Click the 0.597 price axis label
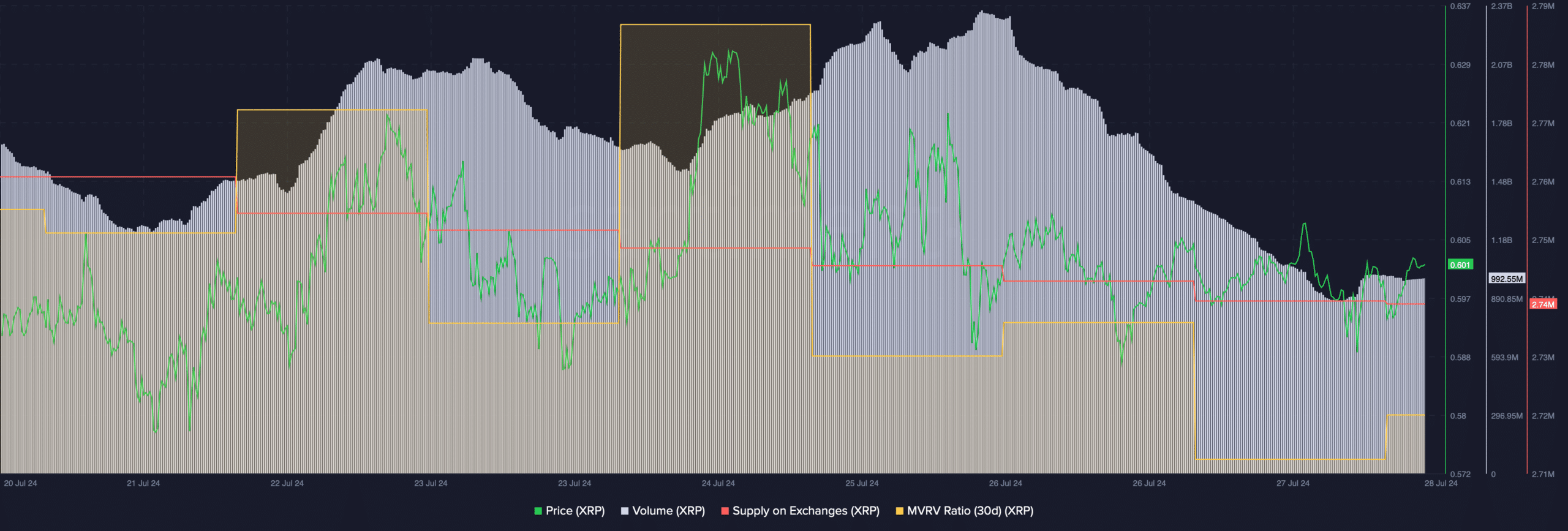1568x531 pixels. pos(1460,299)
